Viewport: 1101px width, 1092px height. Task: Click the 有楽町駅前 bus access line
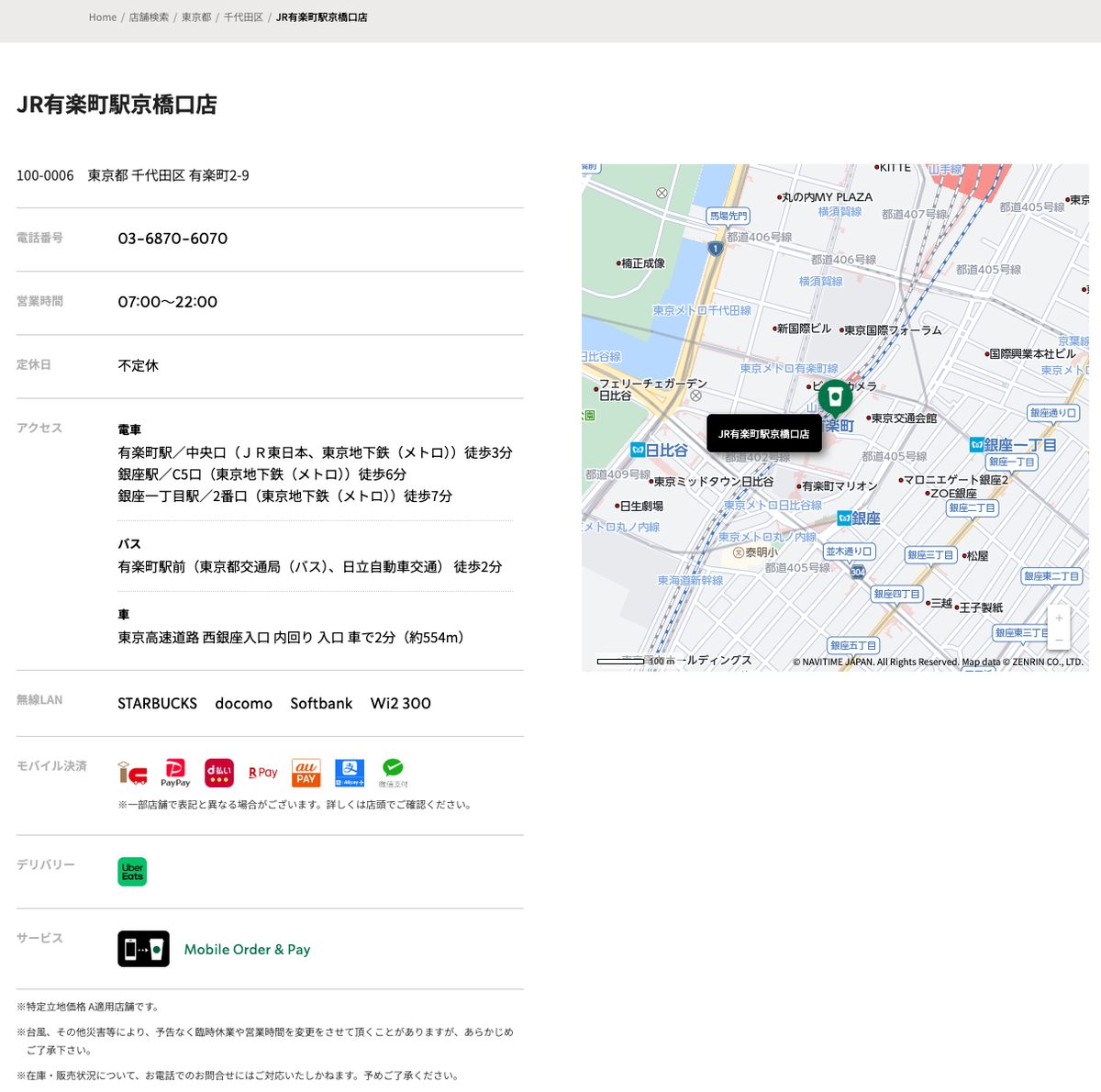coord(309,567)
